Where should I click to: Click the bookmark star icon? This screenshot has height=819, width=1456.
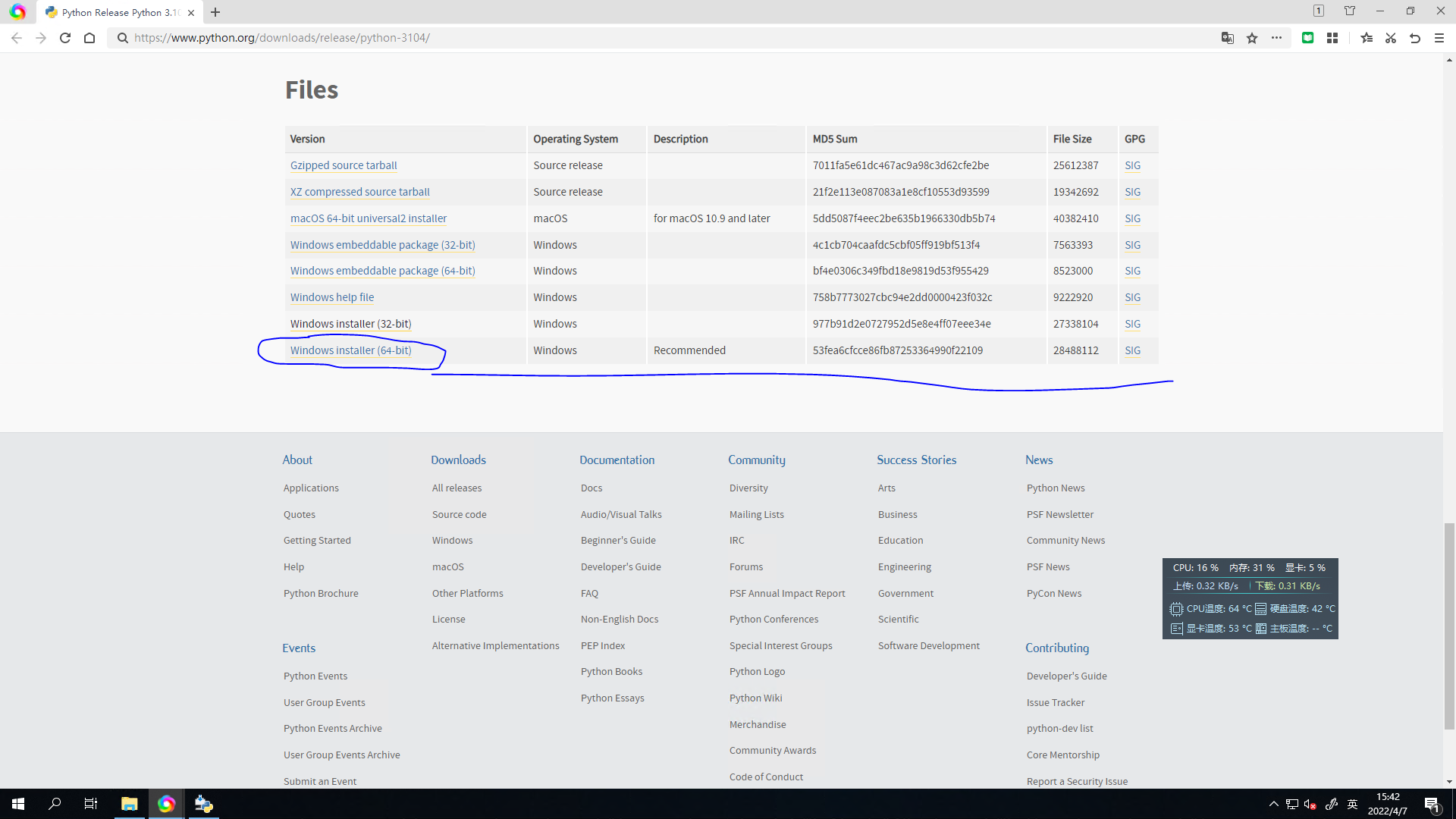pyautogui.click(x=1252, y=38)
